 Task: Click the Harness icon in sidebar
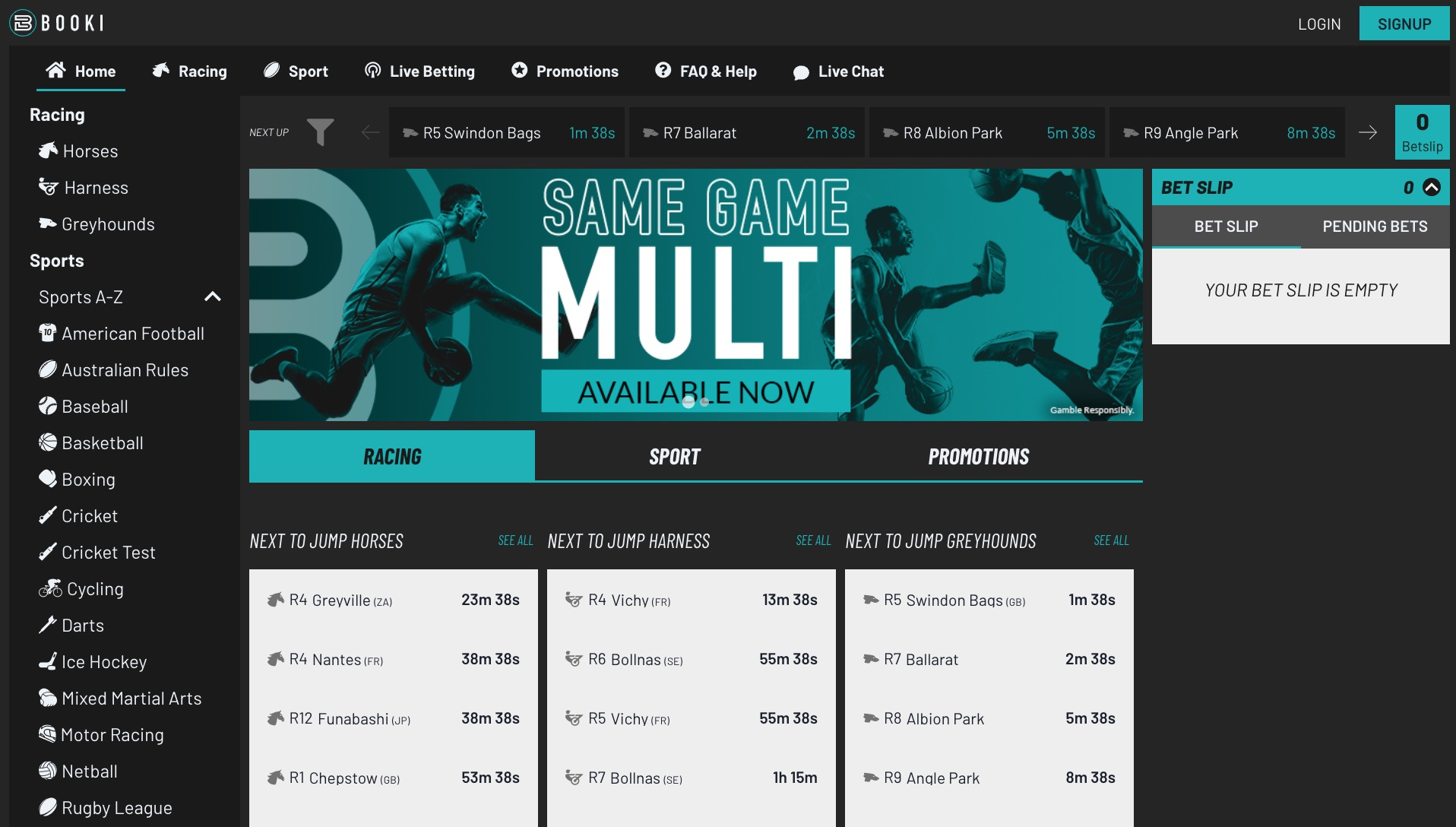coord(49,187)
